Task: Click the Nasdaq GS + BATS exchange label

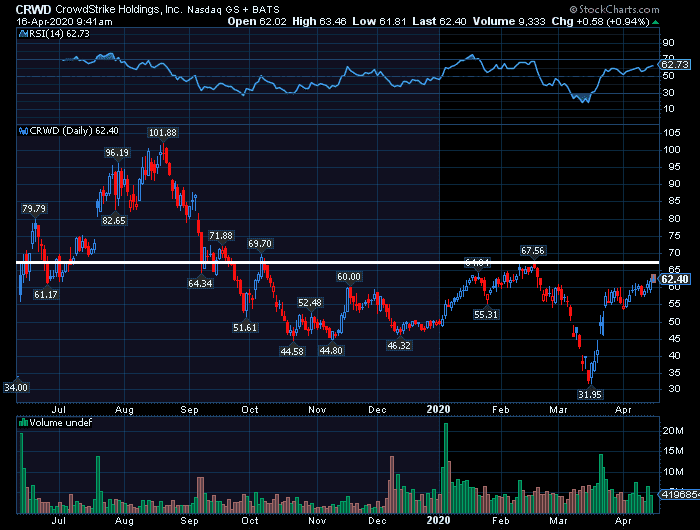Action: 233,9
